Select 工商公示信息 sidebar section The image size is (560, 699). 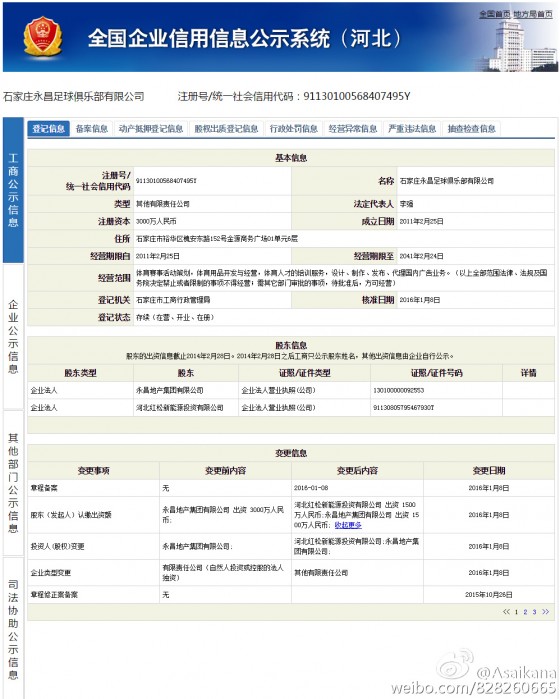pos(13,190)
